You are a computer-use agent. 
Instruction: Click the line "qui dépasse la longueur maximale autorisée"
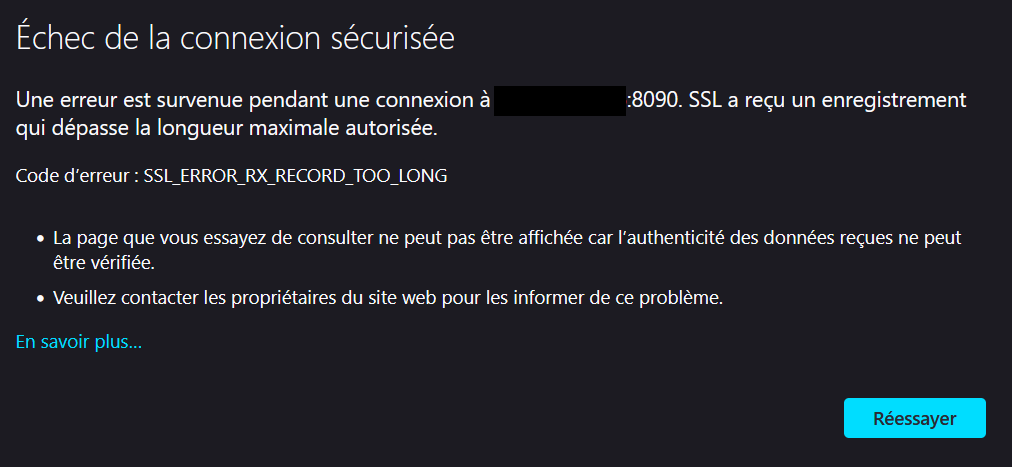[227, 128]
